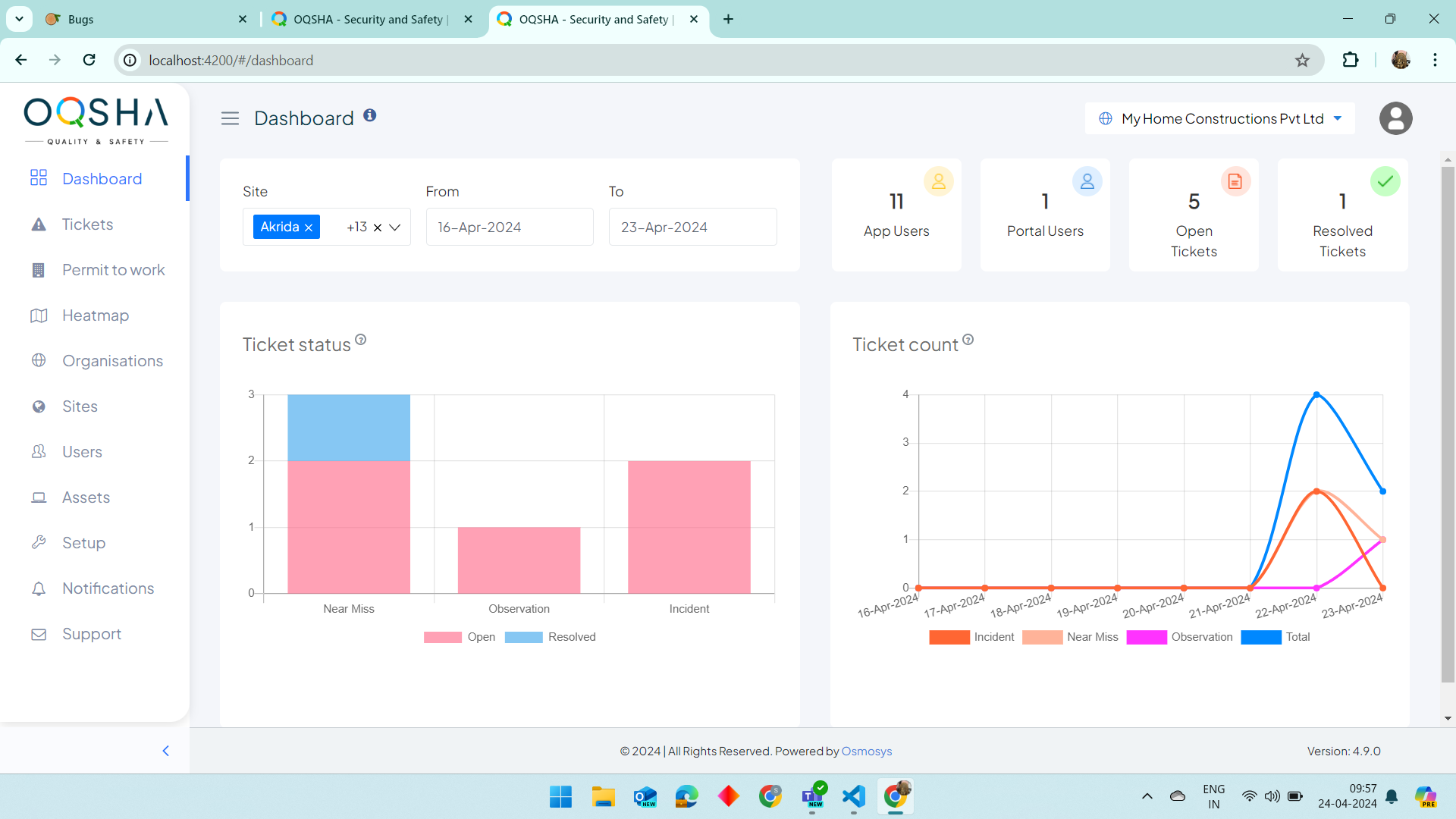Viewport: 1456px width, 819px height.
Task: Expand the Site selection dropdown arrow
Action: click(x=395, y=227)
